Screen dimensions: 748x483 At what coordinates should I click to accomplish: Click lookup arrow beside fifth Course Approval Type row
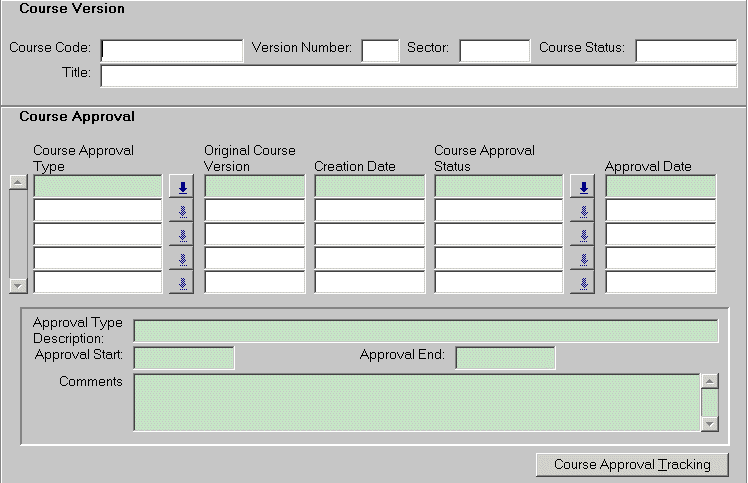pyautogui.click(x=181, y=283)
